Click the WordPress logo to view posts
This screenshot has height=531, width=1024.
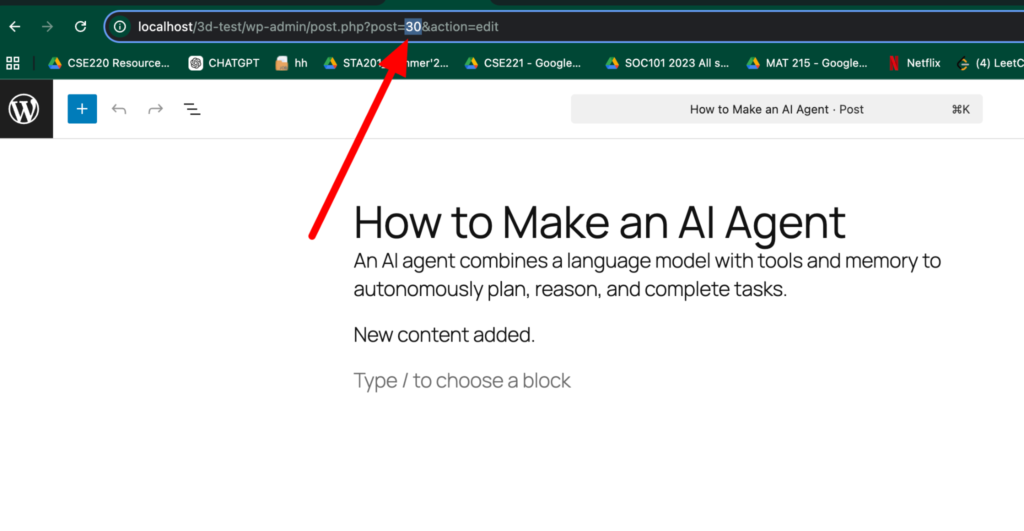pyautogui.click(x=24, y=109)
